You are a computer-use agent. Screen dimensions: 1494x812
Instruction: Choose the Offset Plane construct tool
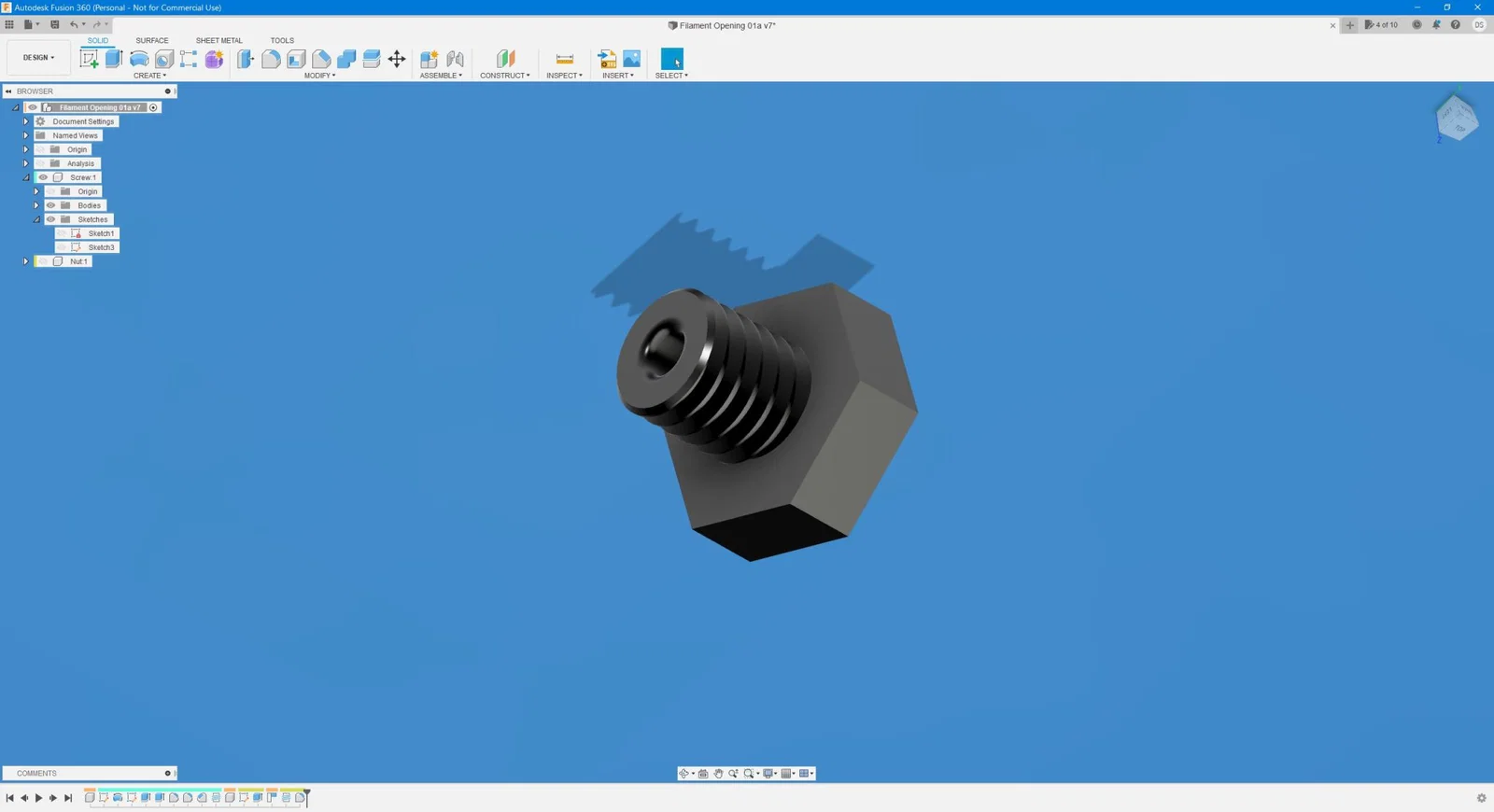coord(505,59)
